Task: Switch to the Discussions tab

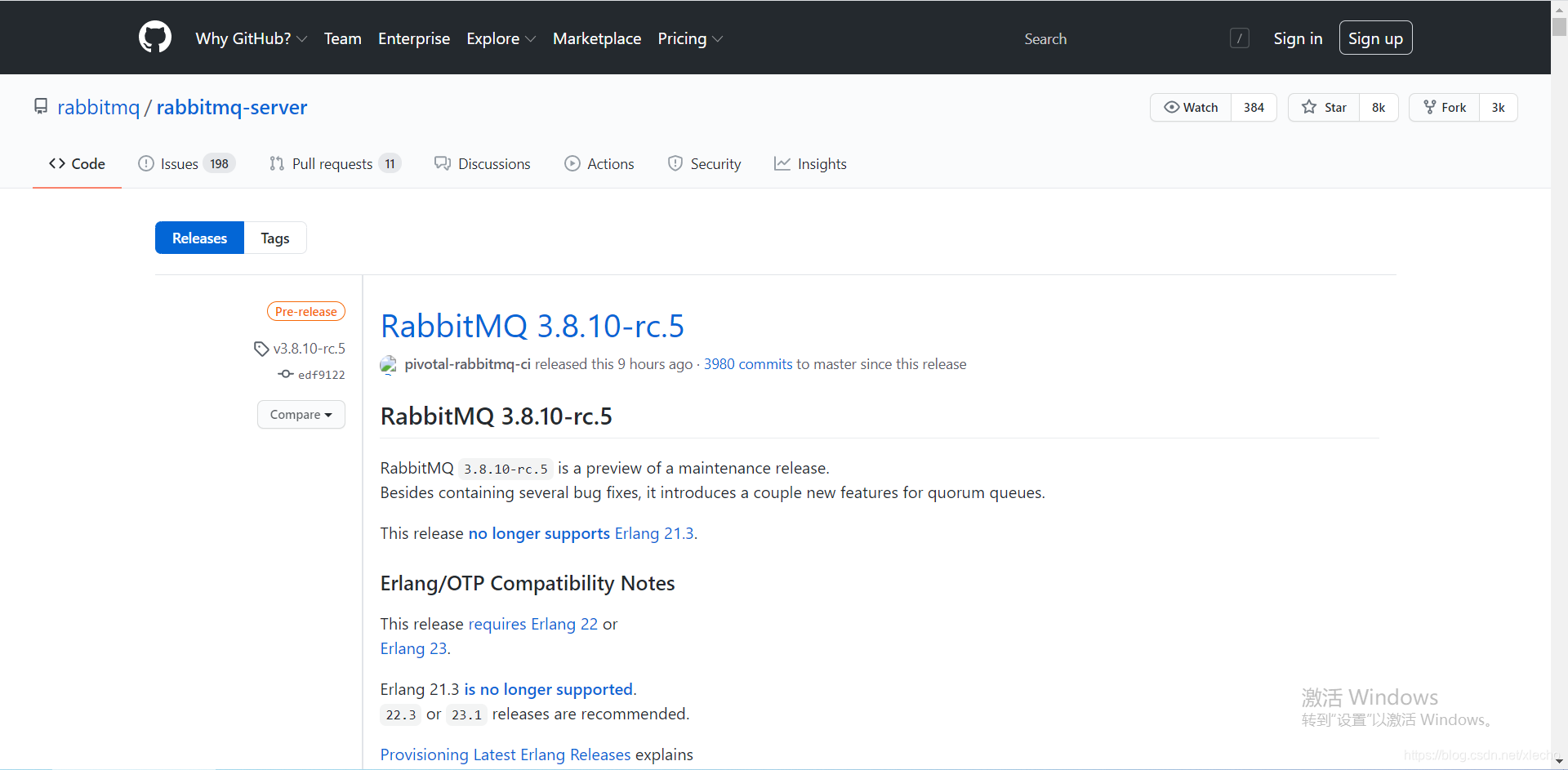Action: pyautogui.click(x=483, y=164)
